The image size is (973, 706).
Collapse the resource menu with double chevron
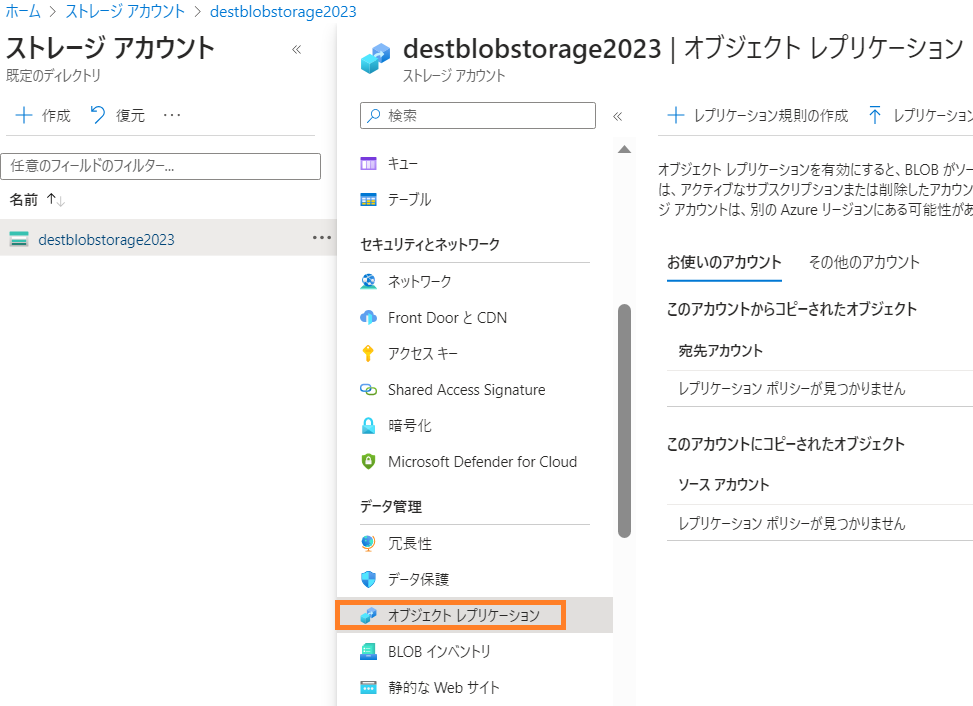click(x=617, y=116)
